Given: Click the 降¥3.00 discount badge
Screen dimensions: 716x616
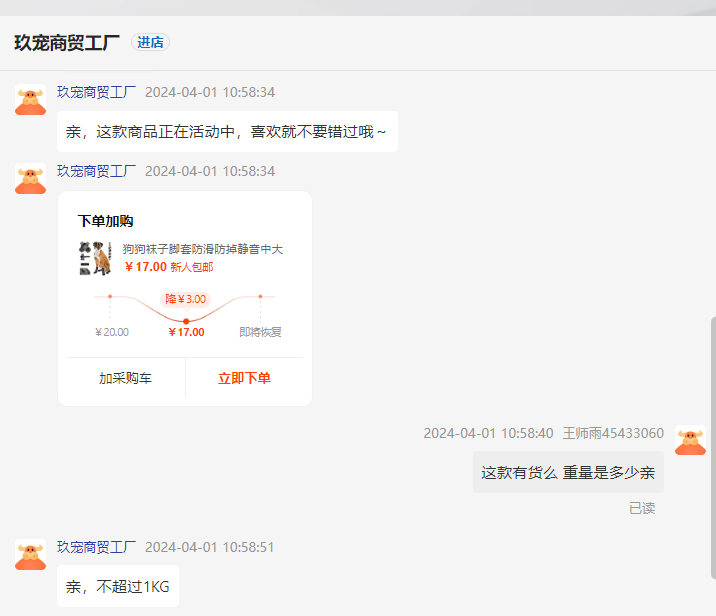Looking at the screenshot, I should (186, 299).
